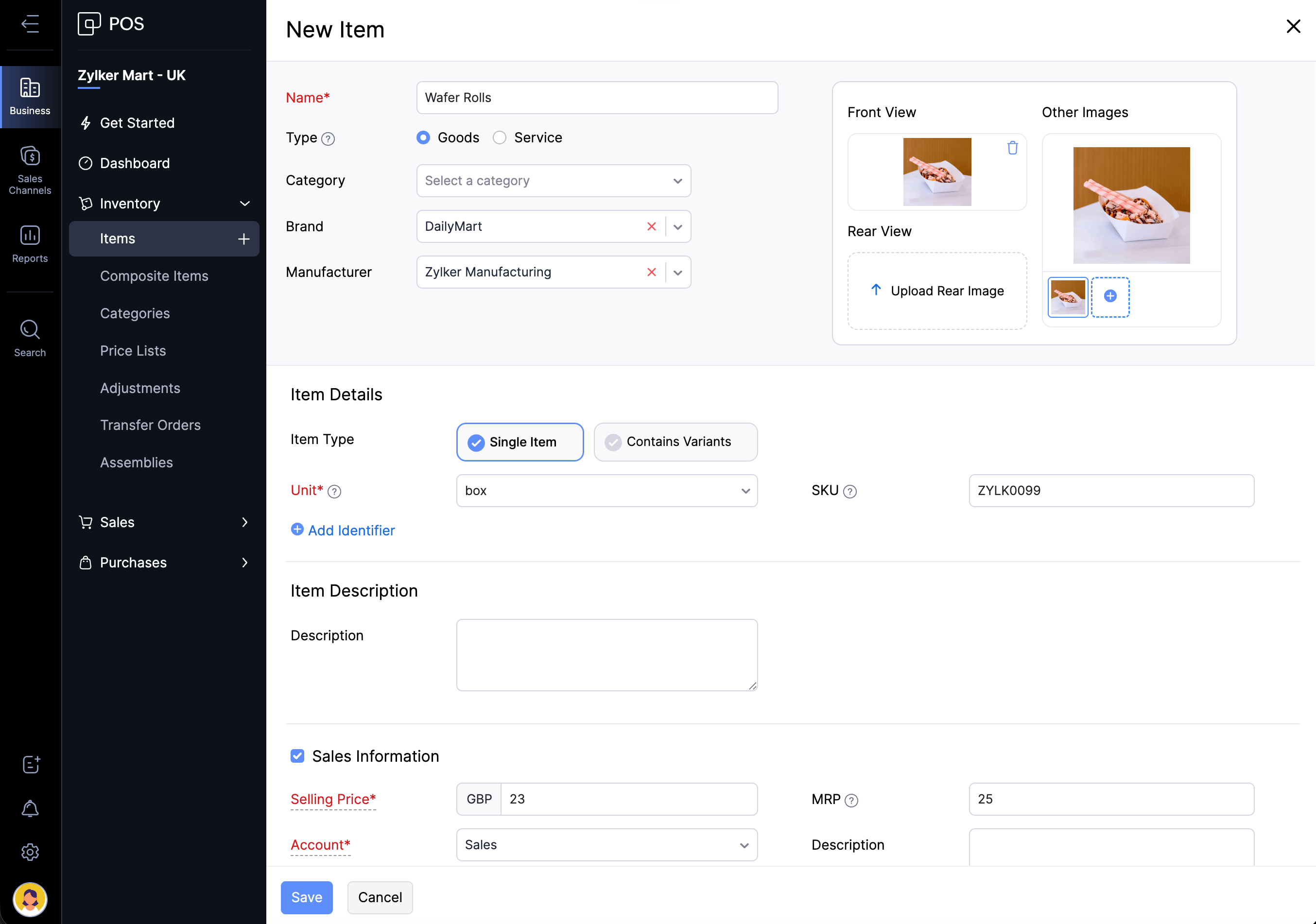Click the Selling Price field showing 23
This screenshot has height=924, width=1316.
(x=629, y=799)
